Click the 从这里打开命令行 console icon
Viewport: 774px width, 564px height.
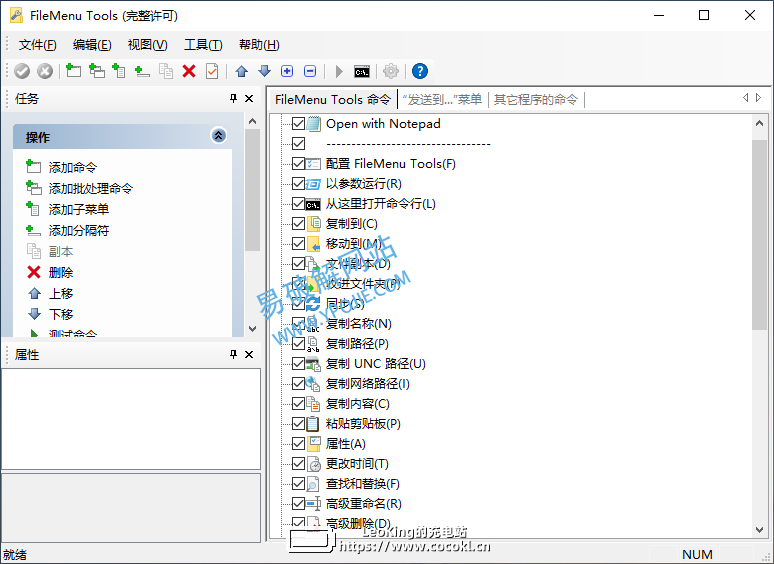click(x=313, y=204)
